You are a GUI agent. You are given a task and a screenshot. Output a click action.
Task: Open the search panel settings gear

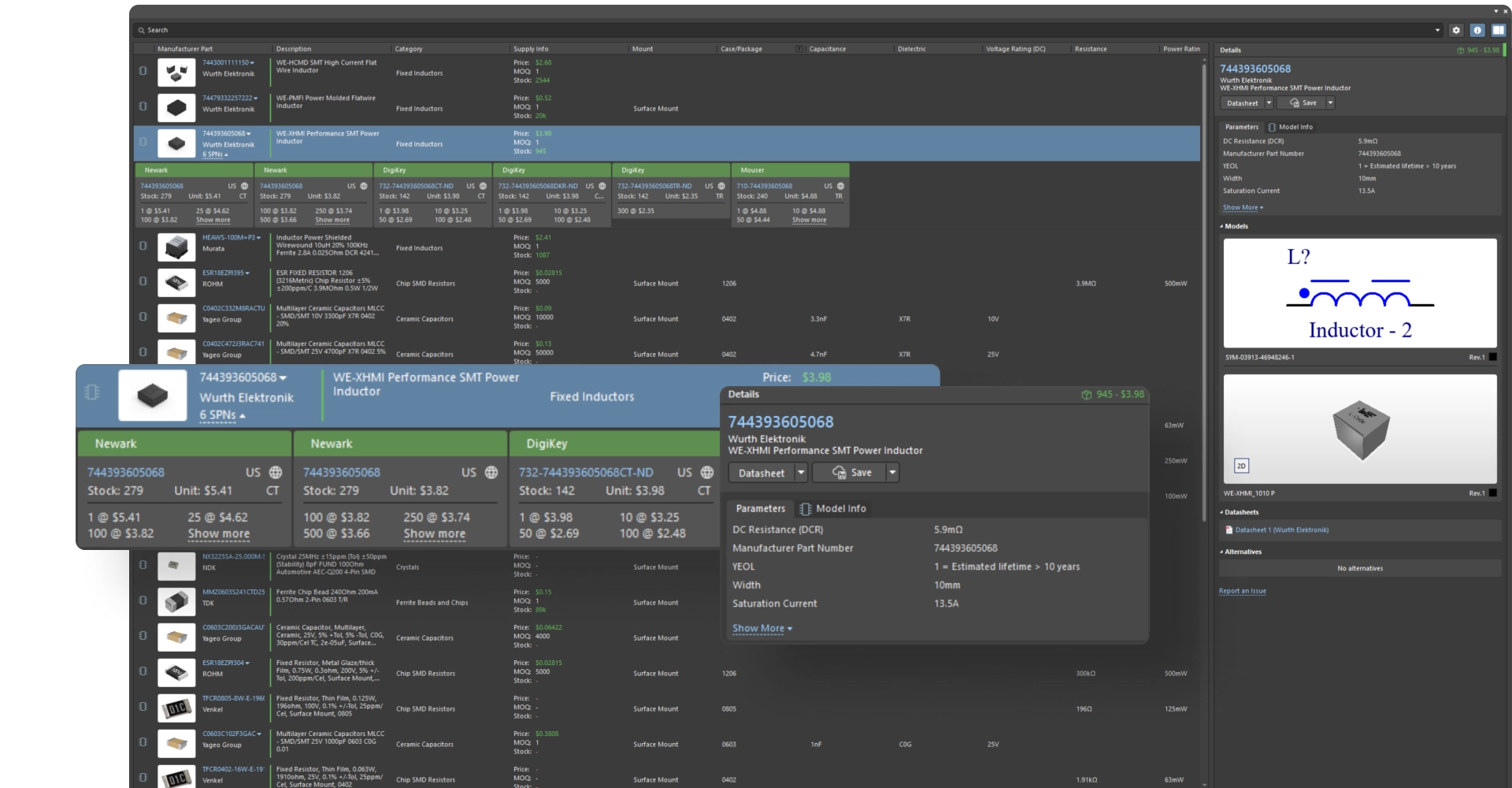[x=1456, y=30]
